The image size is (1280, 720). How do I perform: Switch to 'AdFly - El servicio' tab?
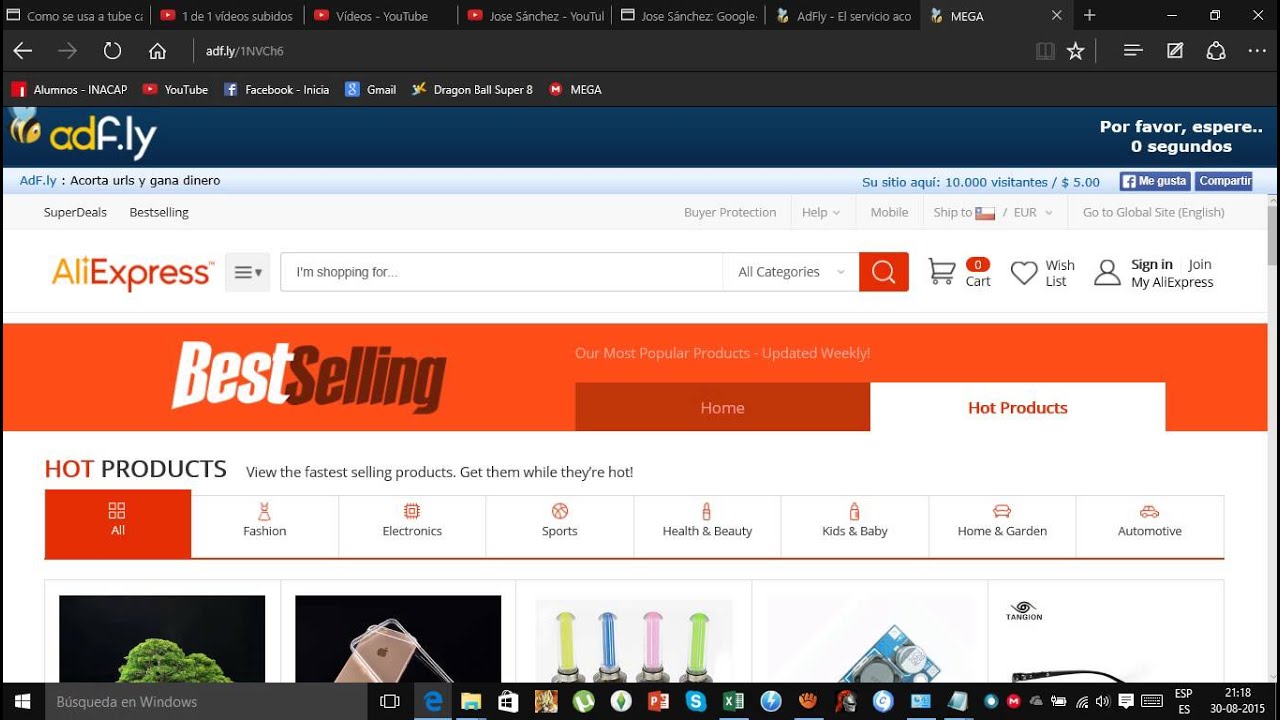pos(843,16)
